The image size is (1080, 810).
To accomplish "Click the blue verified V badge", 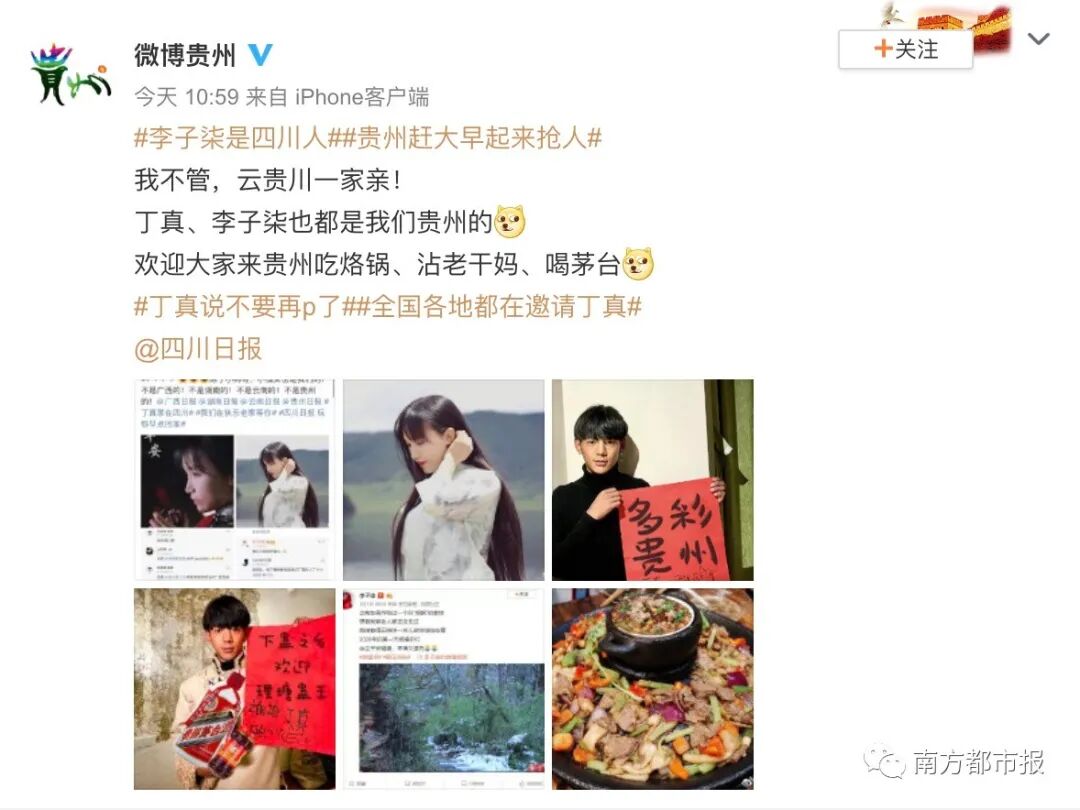I will [x=260, y=55].
